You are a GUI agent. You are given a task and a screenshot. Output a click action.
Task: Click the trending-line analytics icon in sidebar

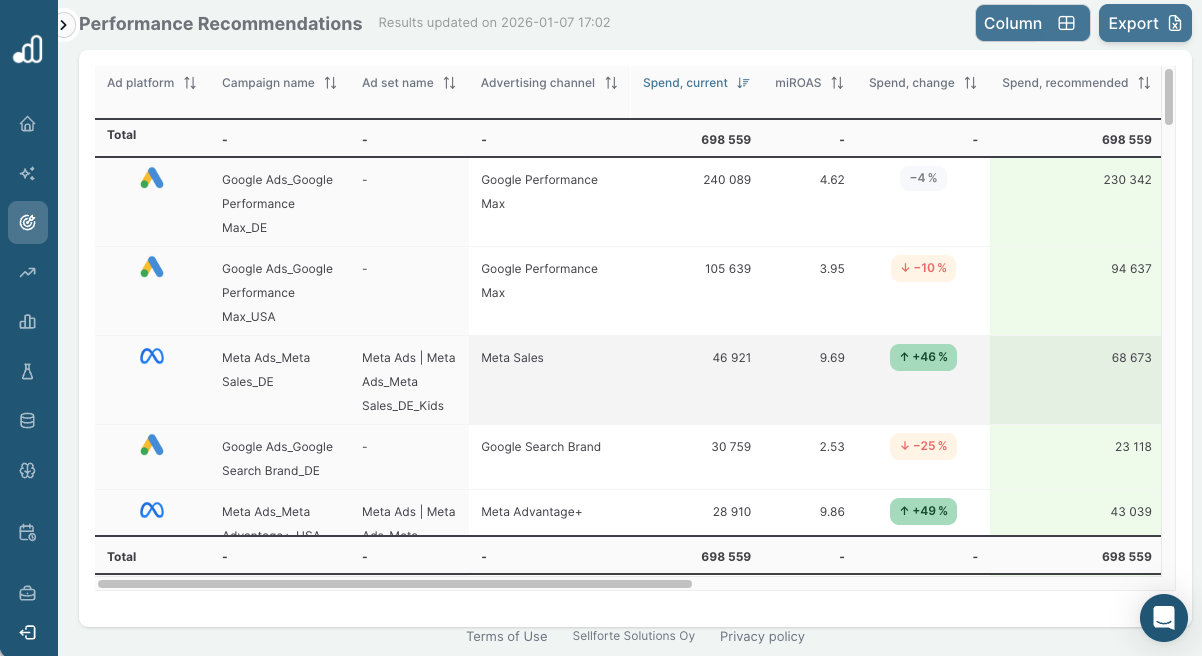pyautogui.click(x=27, y=272)
